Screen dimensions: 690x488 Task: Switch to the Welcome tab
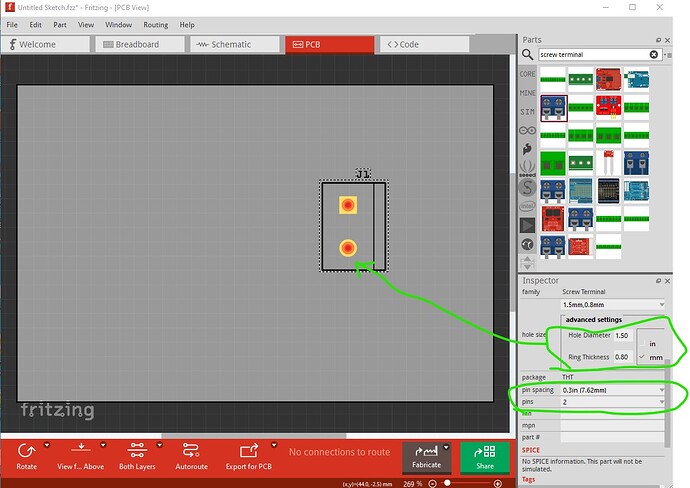click(x=45, y=44)
